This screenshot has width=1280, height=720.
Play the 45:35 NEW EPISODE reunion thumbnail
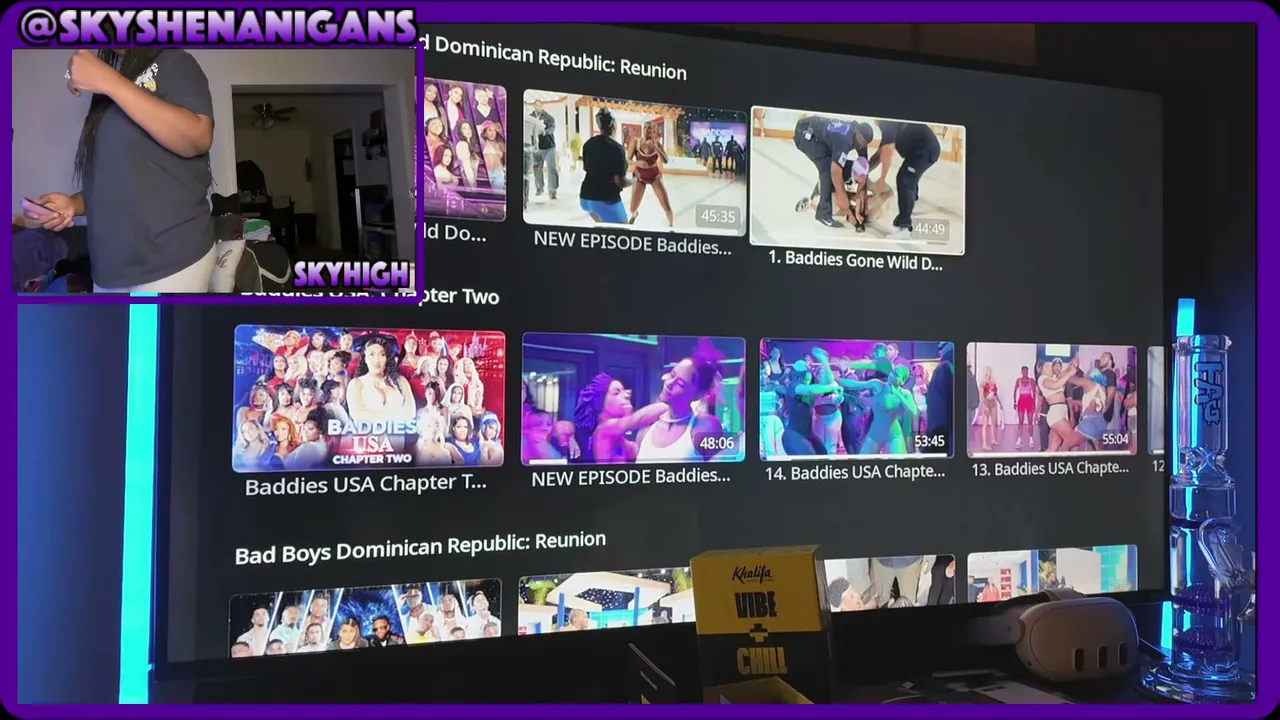click(x=634, y=163)
